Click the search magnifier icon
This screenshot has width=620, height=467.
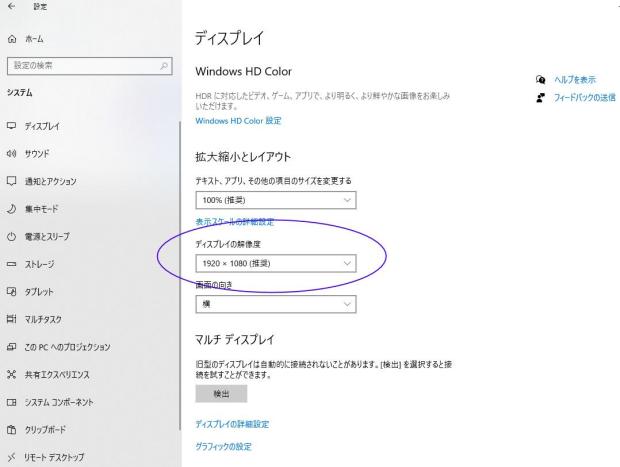point(163,66)
